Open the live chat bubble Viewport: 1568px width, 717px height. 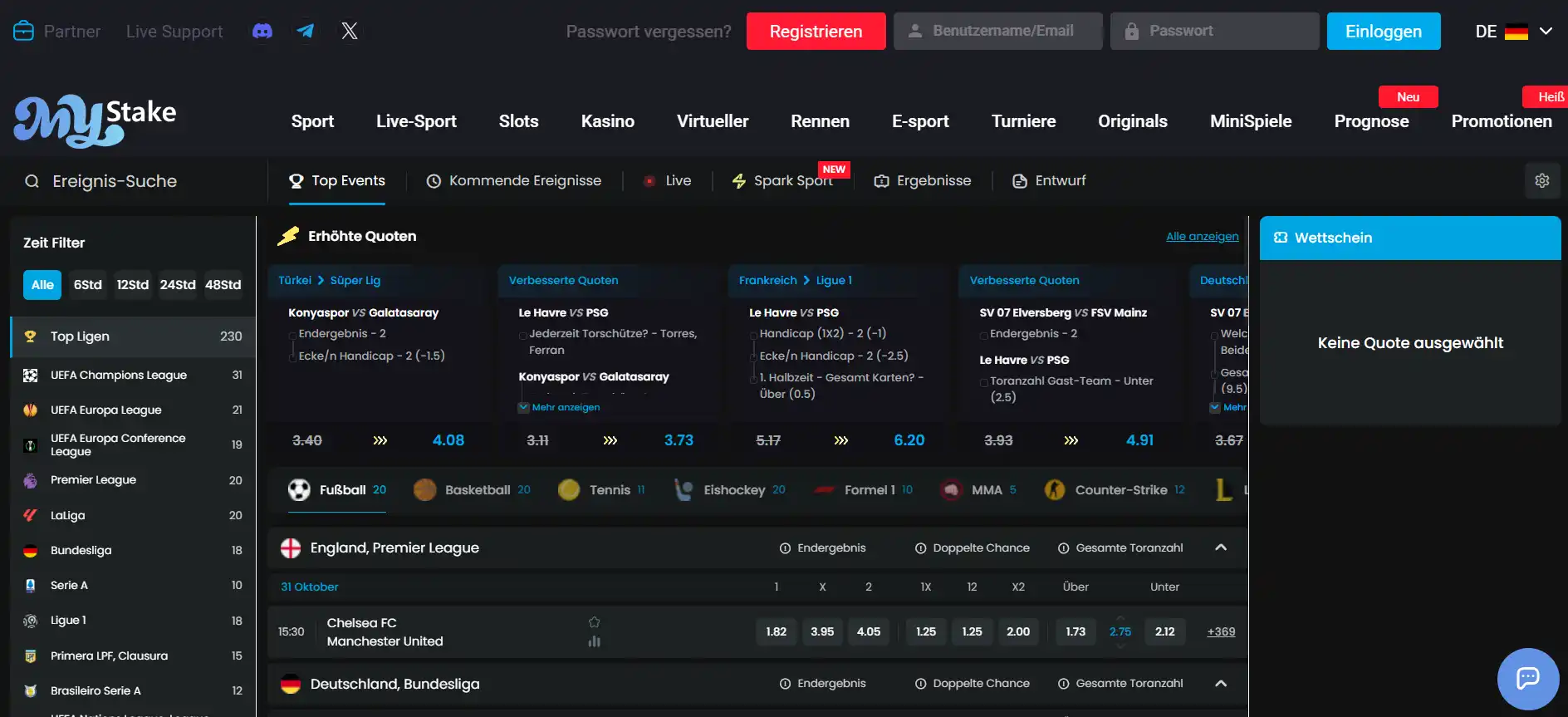click(1528, 679)
